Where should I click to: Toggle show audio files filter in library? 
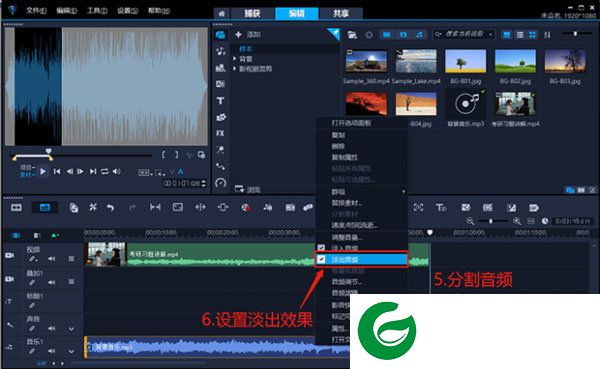(420, 35)
